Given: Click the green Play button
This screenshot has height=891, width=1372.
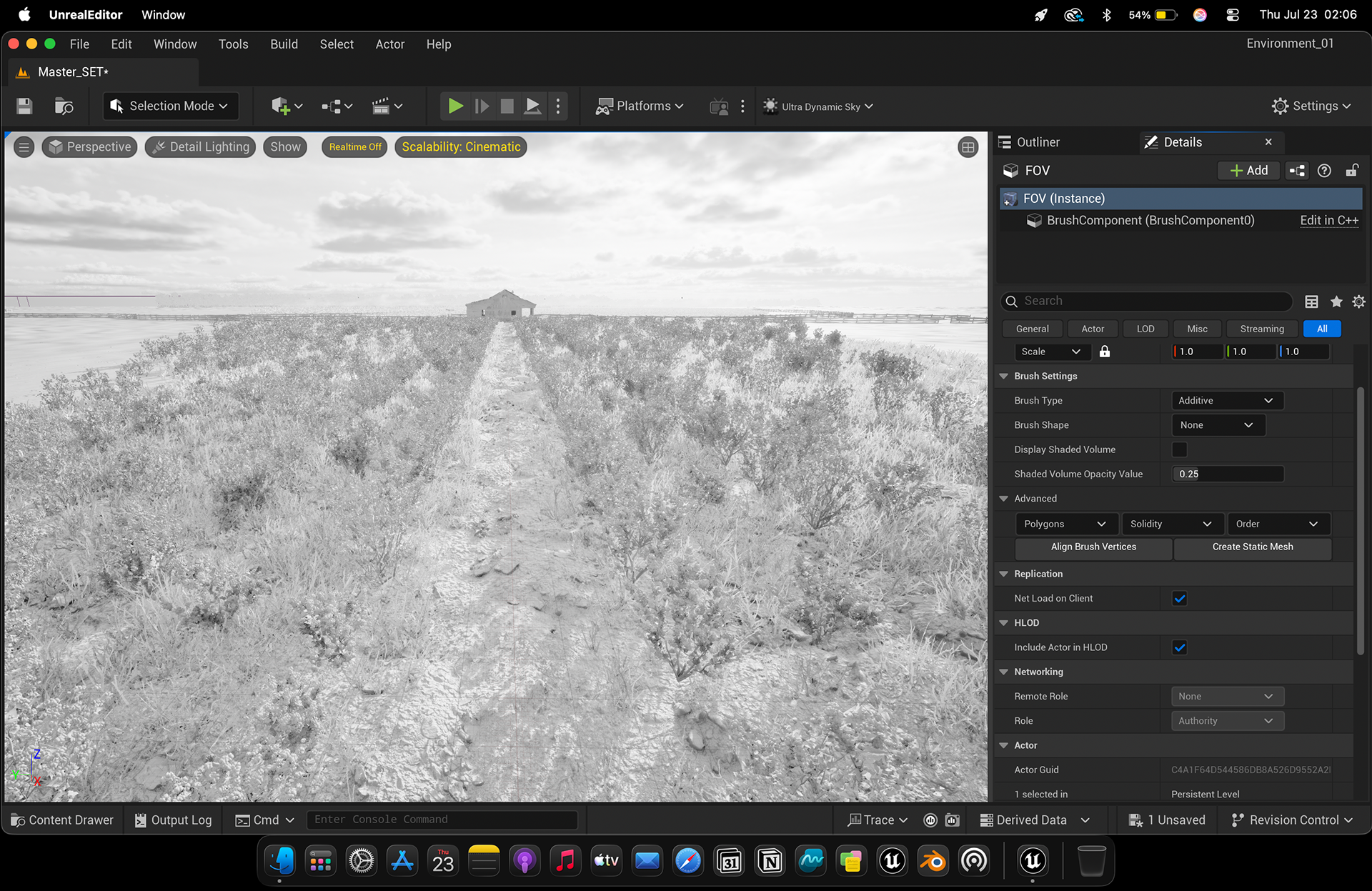Looking at the screenshot, I should coord(455,106).
